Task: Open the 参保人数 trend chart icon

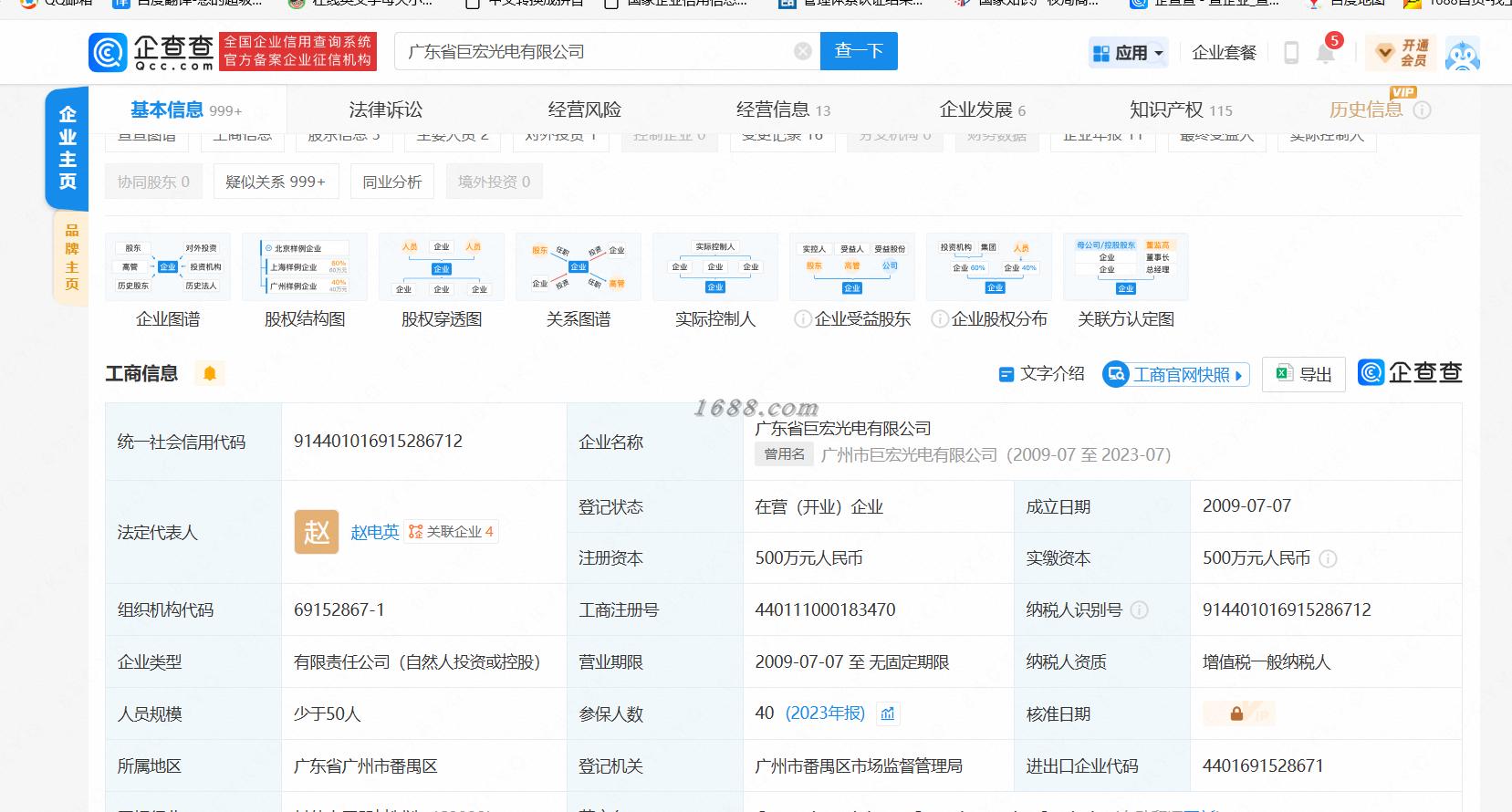Action: tap(888, 713)
